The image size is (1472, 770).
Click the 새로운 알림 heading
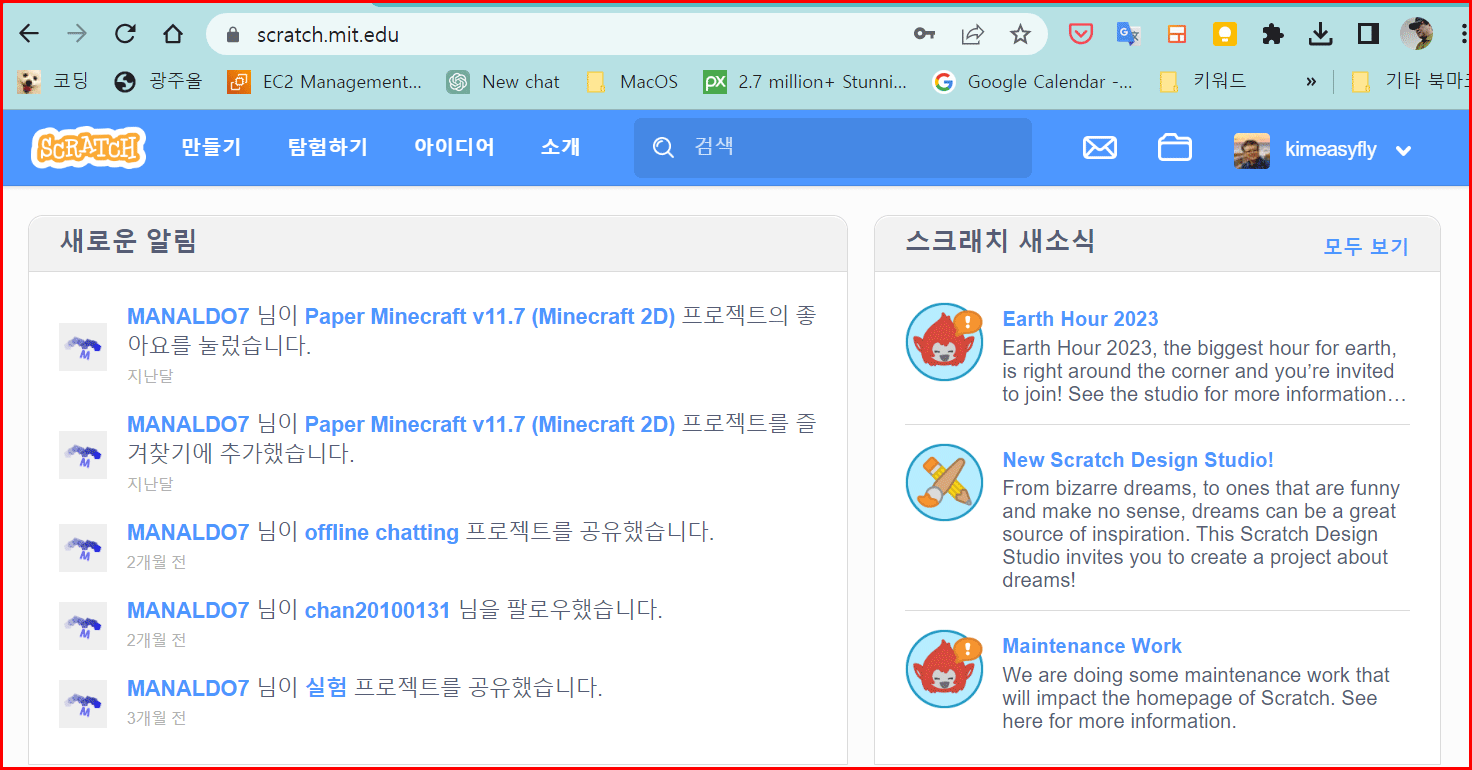pyautogui.click(x=129, y=241)
